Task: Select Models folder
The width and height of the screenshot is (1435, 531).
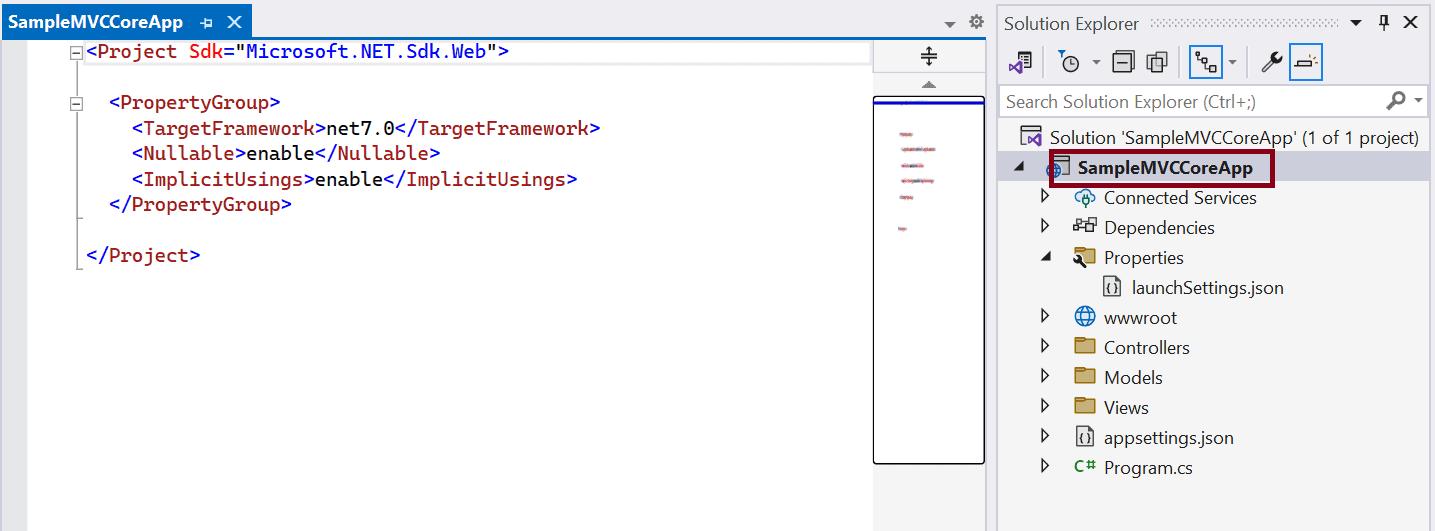Action: pyautogui.click(x=1133, y=378)
